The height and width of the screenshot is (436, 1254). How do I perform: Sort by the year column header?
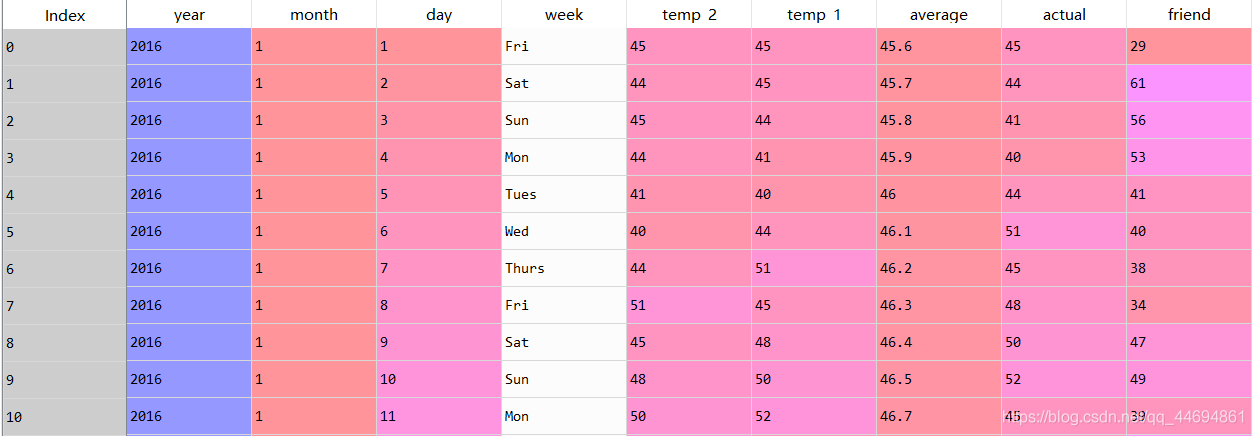click(189, 15)
